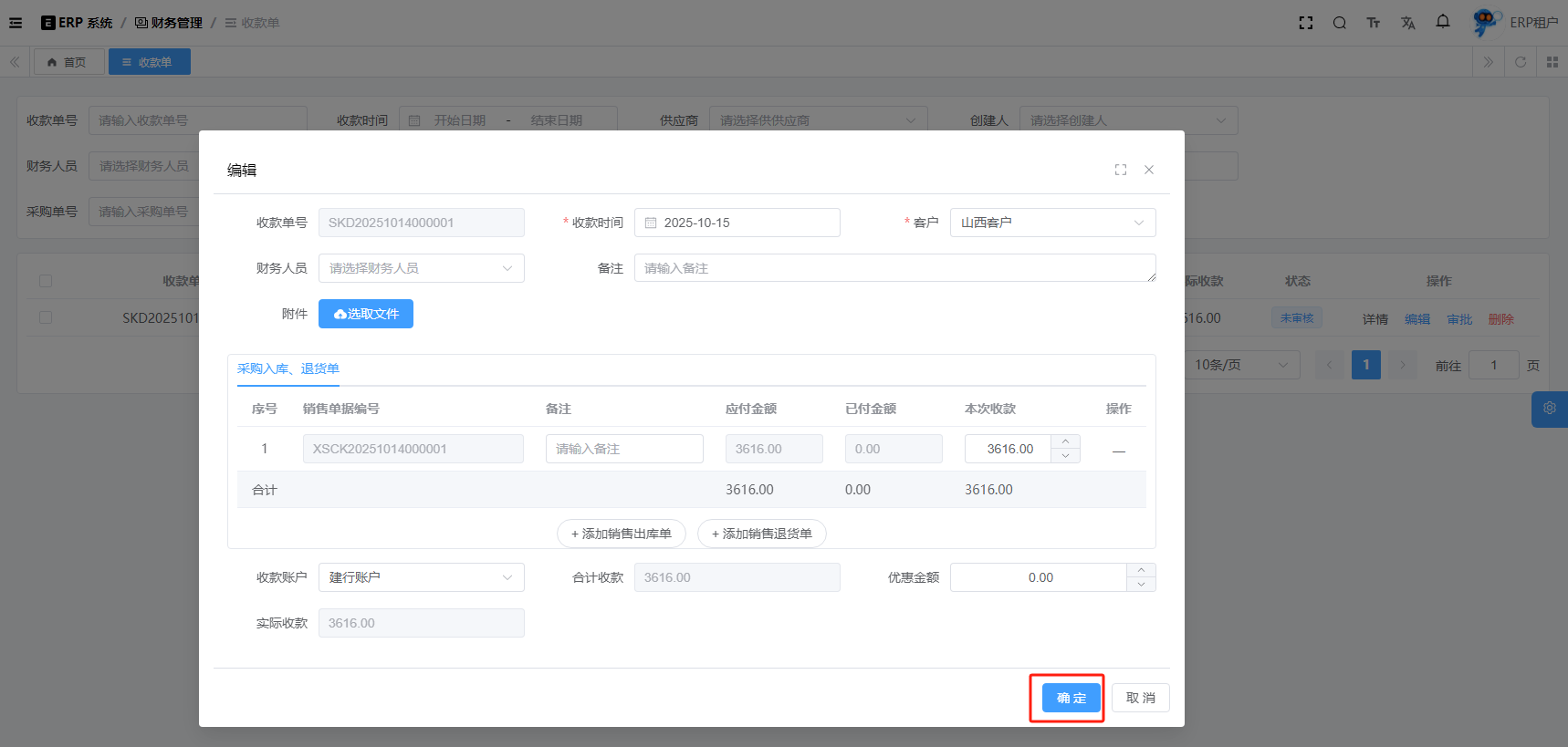Expand the 收款账户 dropdown showing 建行账户

coord(421,577)
